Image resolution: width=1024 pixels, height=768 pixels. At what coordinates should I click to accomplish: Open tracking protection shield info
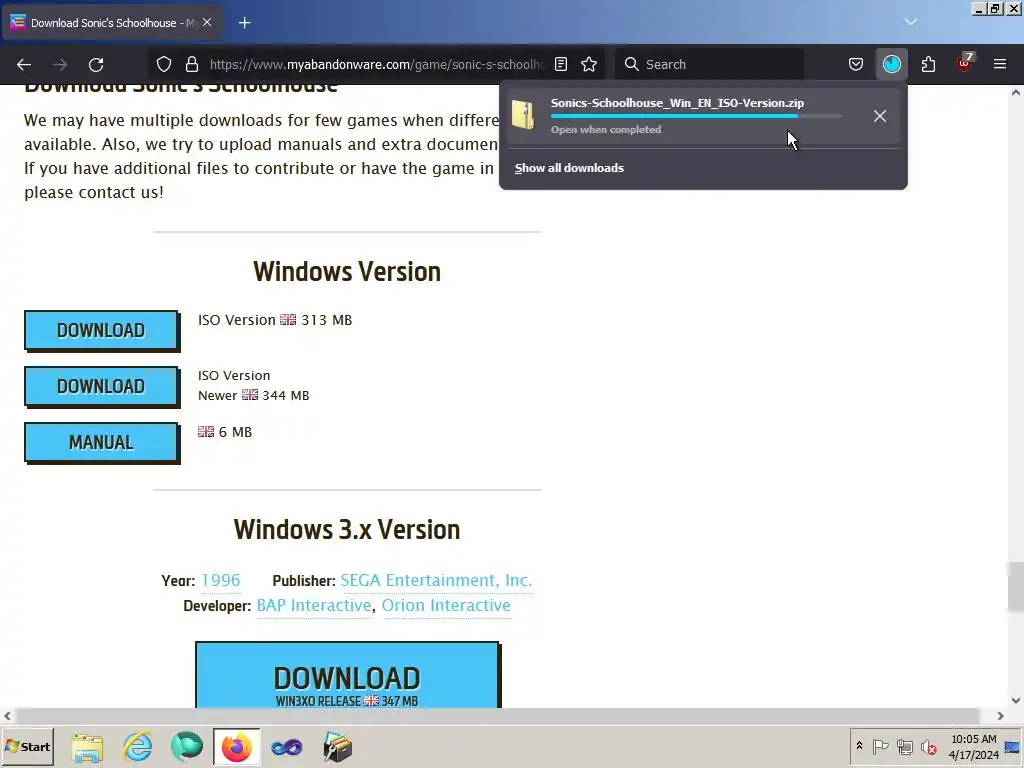point(164,64)
